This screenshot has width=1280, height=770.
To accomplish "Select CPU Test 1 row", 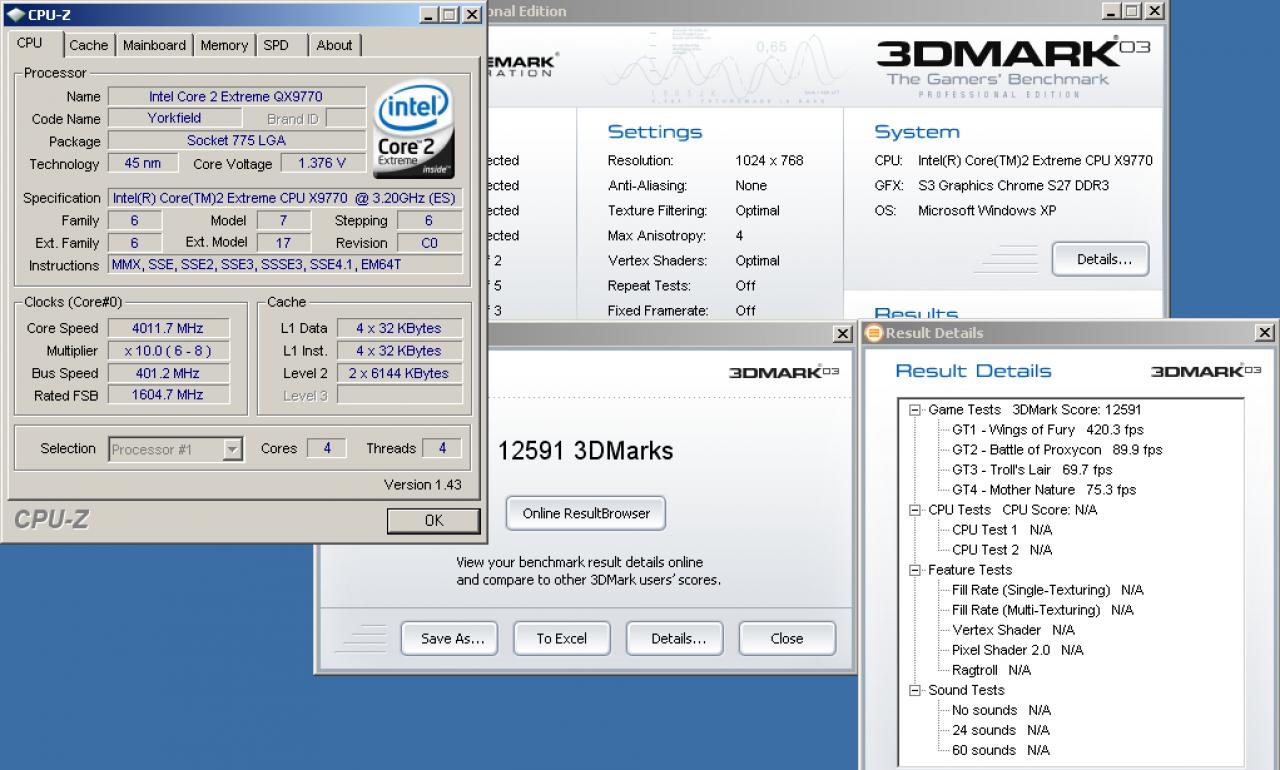I will [1002, 530].
